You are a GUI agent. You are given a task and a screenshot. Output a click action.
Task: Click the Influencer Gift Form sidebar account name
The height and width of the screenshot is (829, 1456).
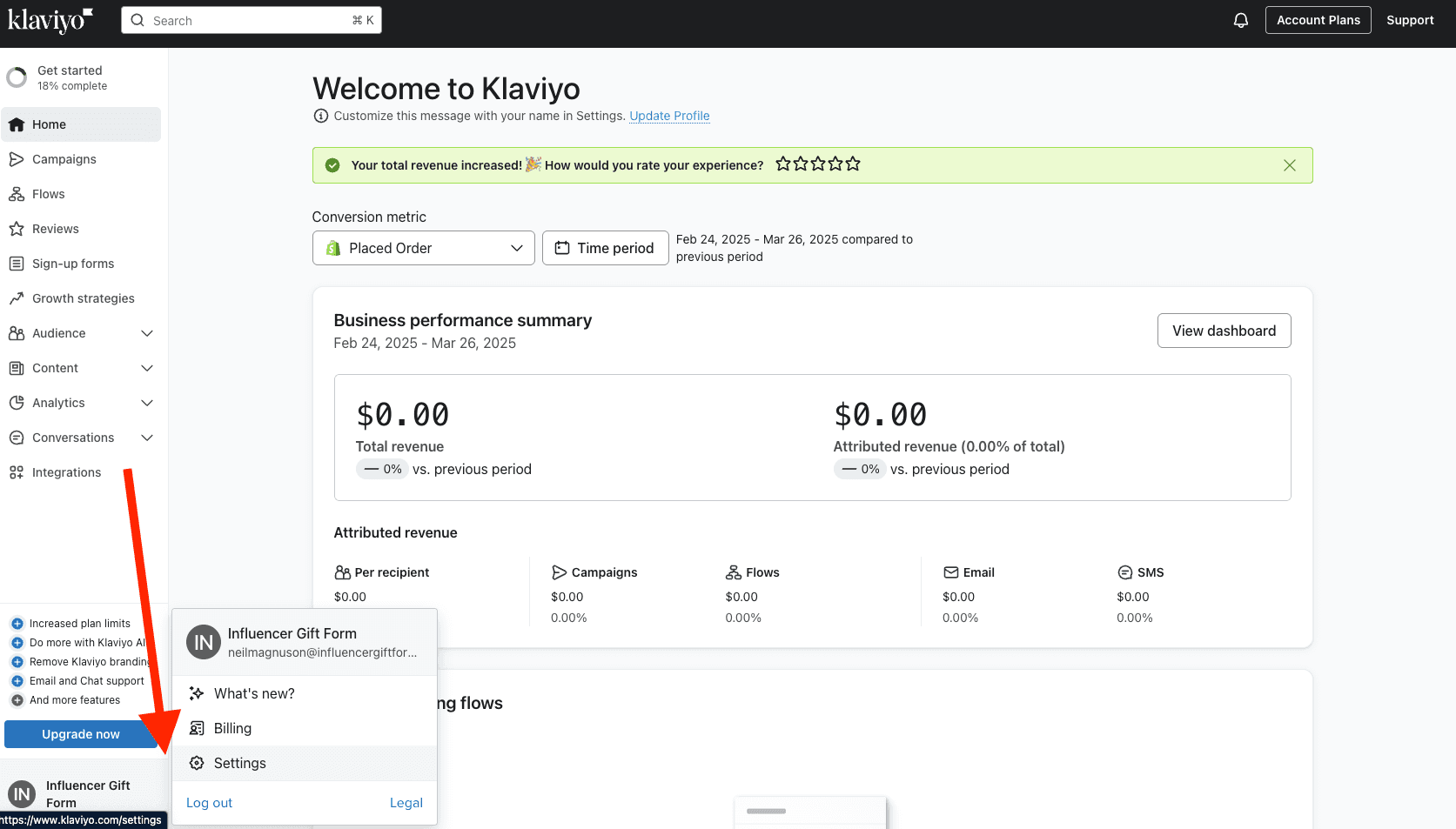(88, 794)
